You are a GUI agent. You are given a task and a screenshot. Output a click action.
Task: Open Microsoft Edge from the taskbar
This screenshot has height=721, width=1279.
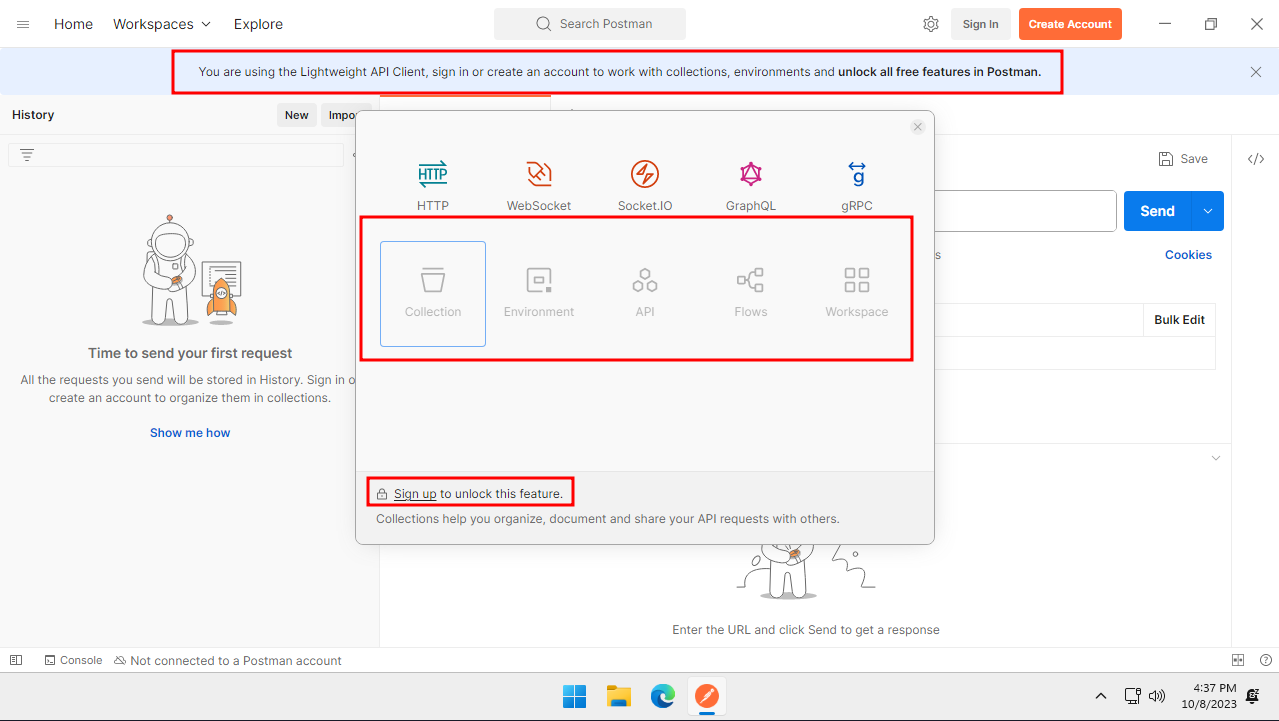(x=663, y=696)
